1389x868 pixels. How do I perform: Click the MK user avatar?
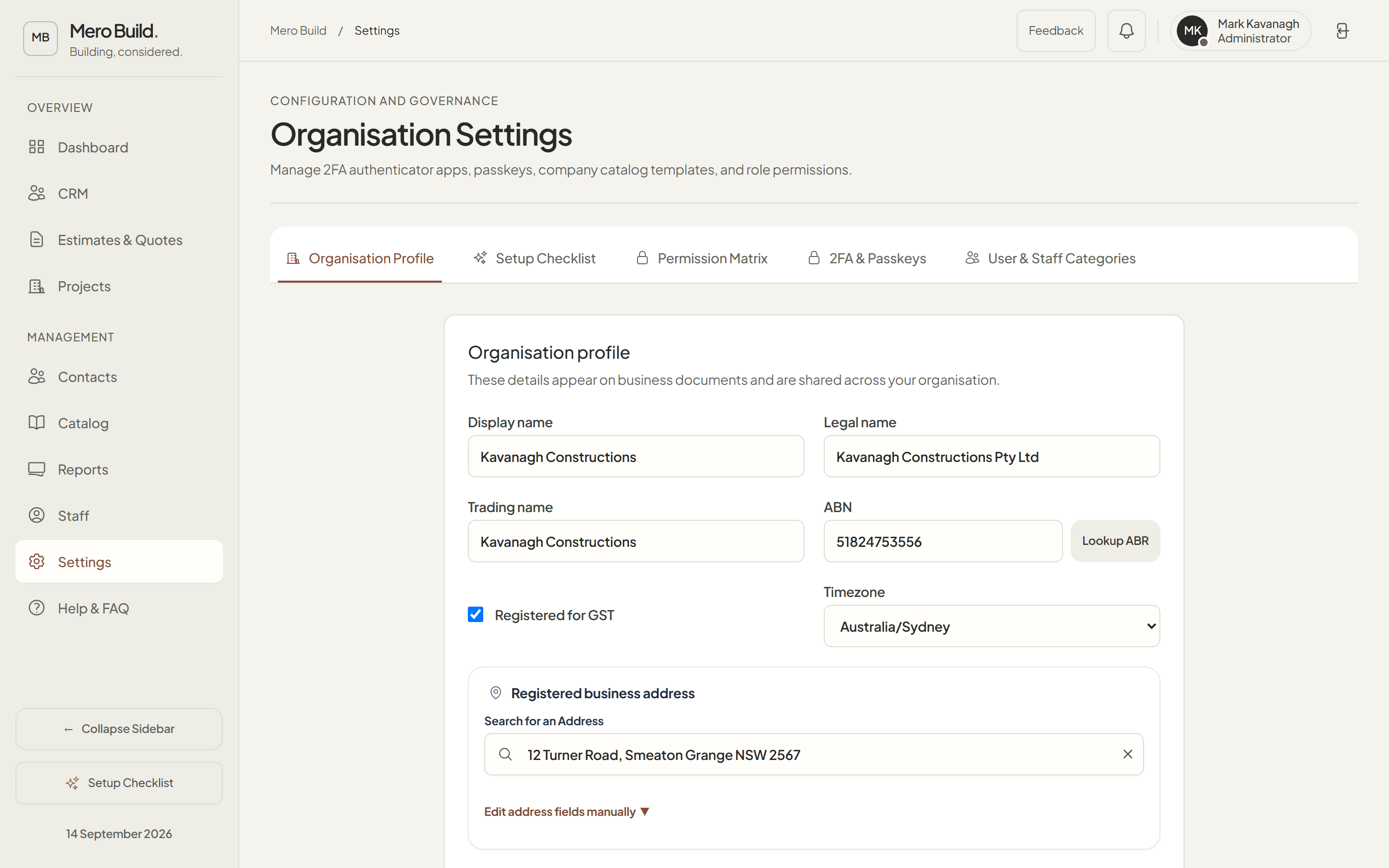click(x=1192, y=31)
